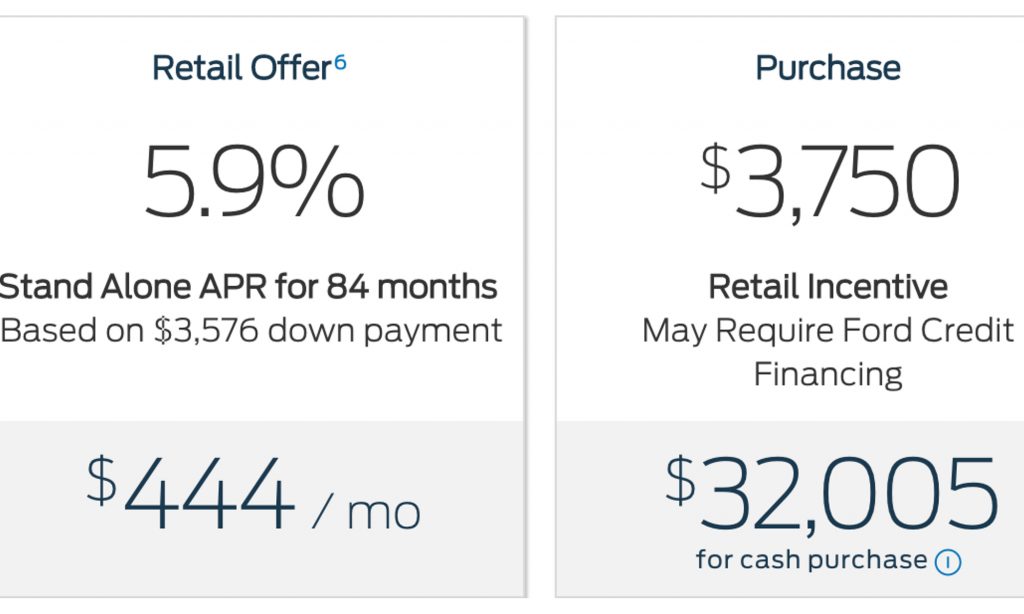
Task: Click the 3,750 incentive number
Action: 845,183
